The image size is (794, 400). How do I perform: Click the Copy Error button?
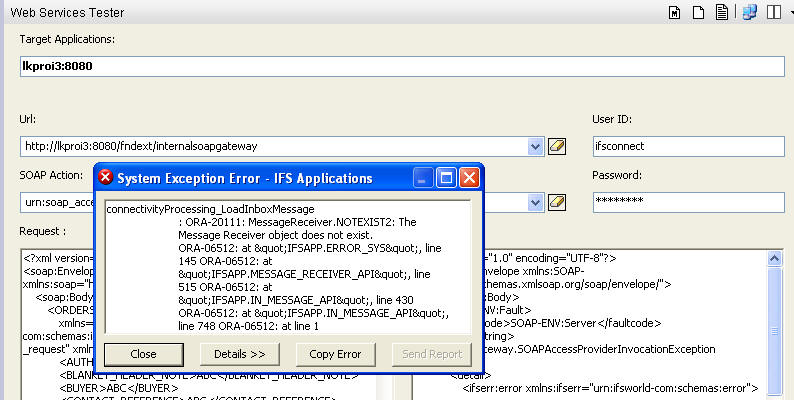click(335, 354)
